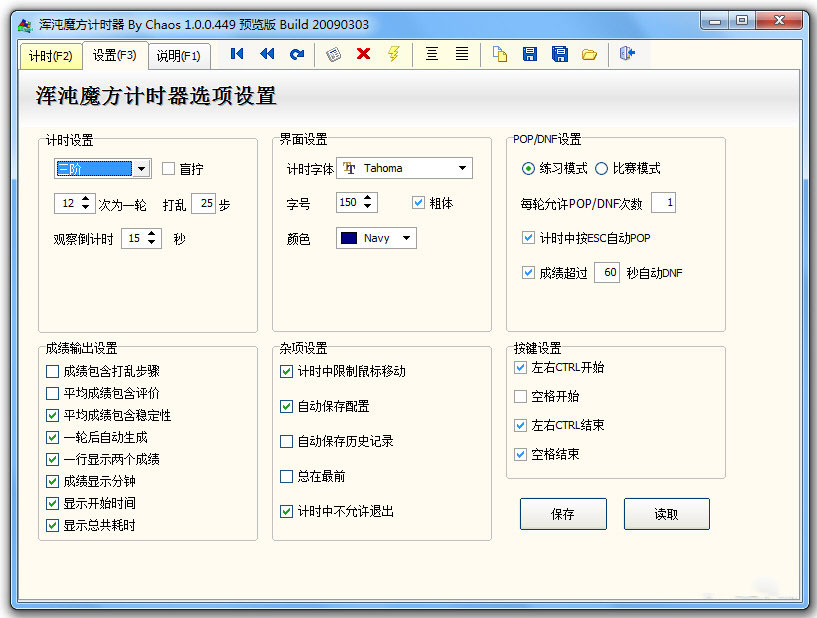Click the 字号 font size spinner showing 150
The image size is (817, 618).
click(356, 202)
